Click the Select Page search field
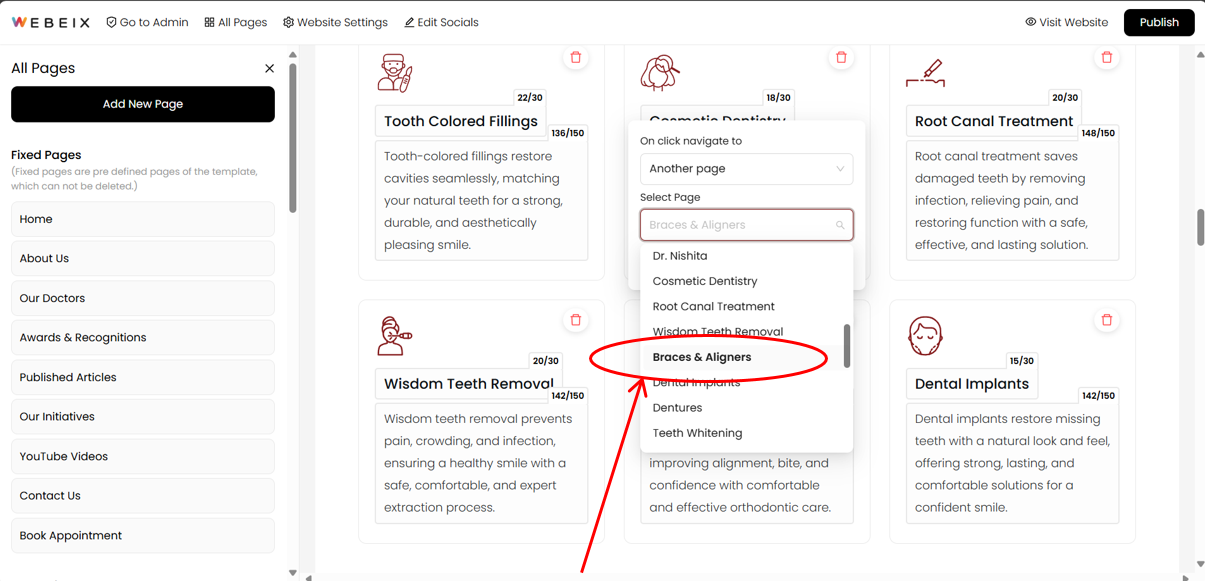This screenshot has width=1205, height=581. tap(746, 225)
